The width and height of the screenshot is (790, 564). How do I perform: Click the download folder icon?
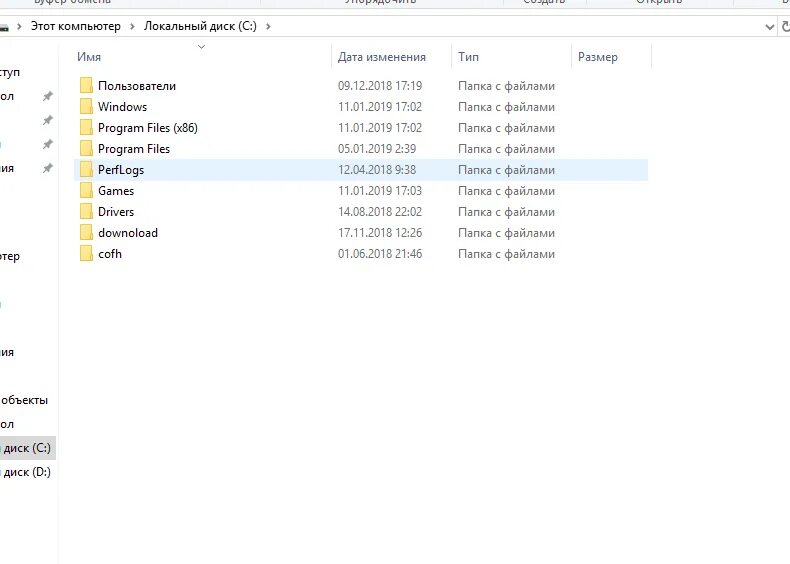pos(86,233)
